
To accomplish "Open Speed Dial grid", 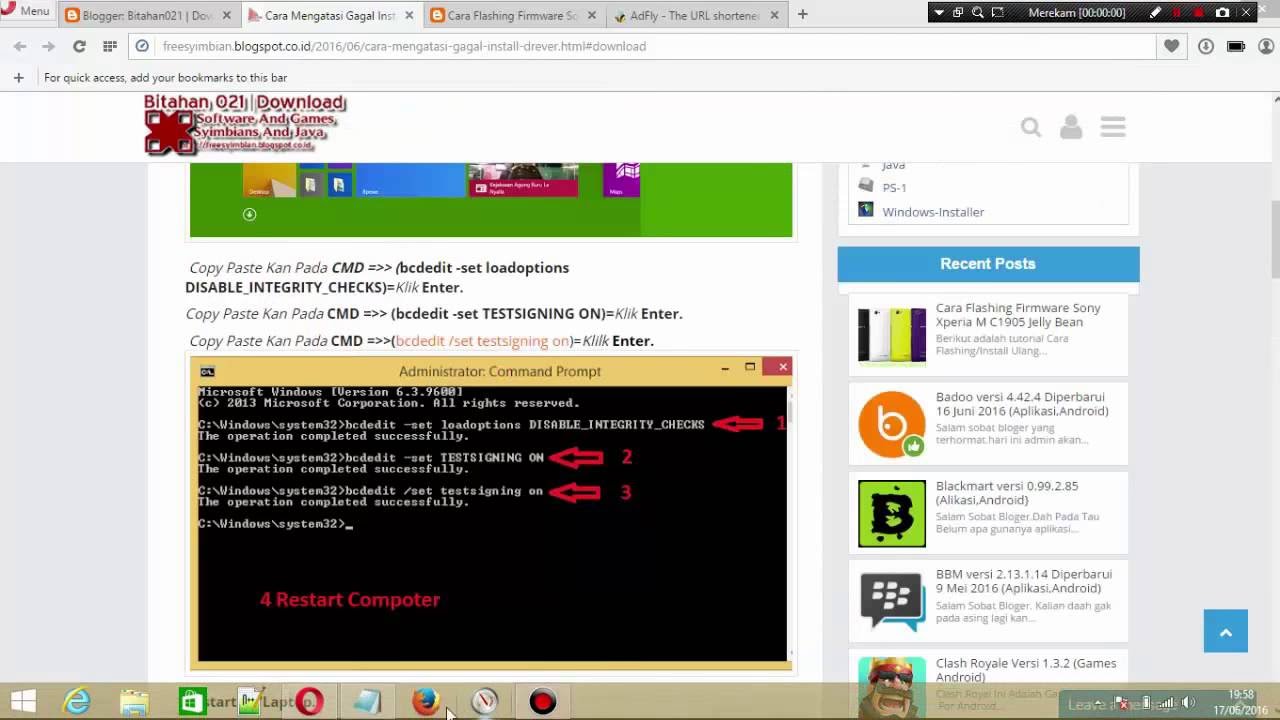I will [x=110, y=46].
